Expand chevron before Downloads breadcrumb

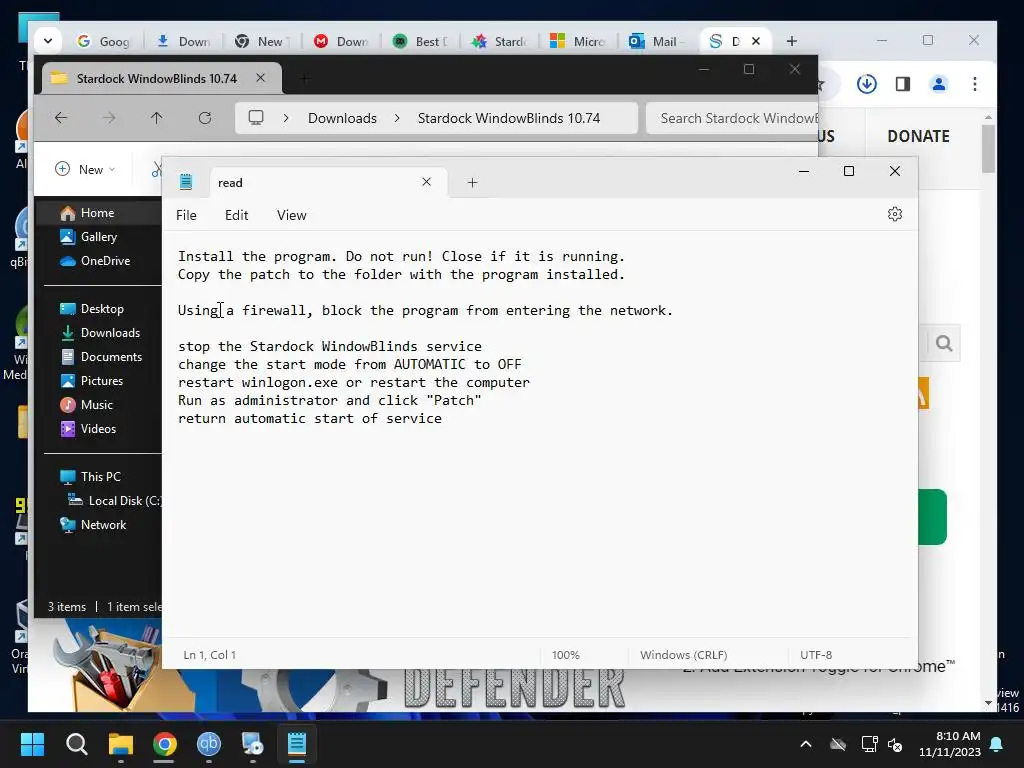click(286, 118)
